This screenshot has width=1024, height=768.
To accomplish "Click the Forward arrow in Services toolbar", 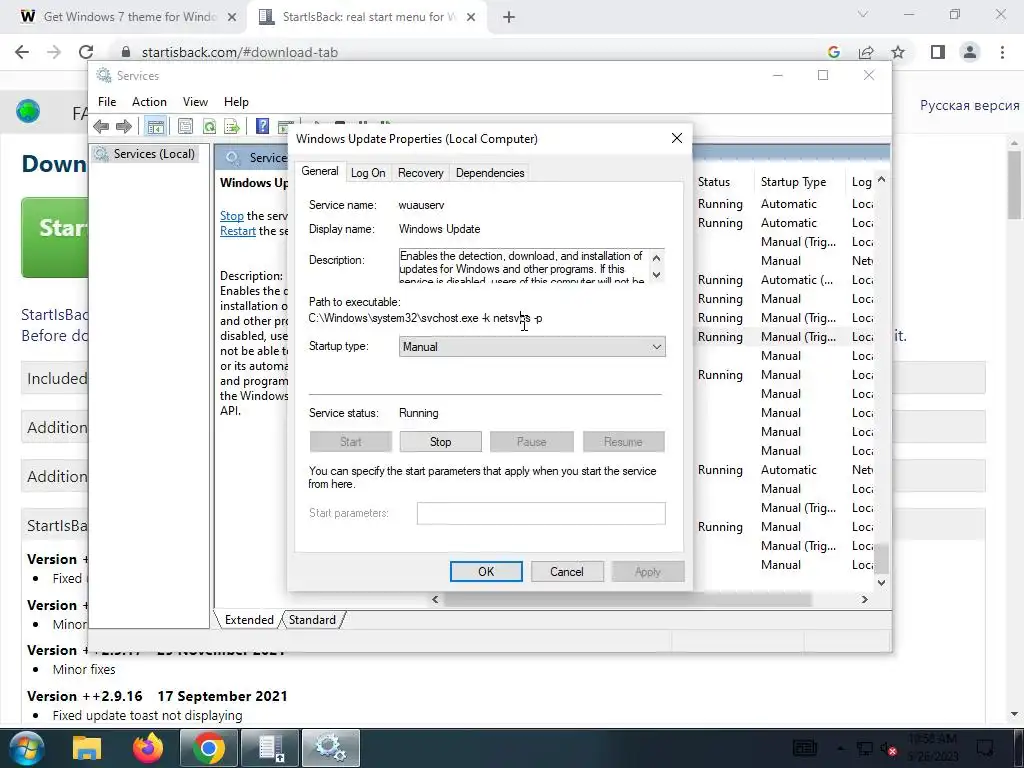I will click(x=123, y=127).
